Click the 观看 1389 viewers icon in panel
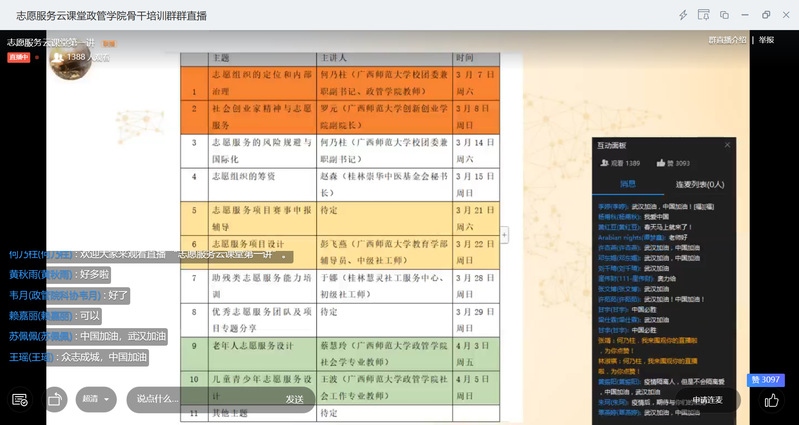 pyautogui.click(x=605, y=163)
